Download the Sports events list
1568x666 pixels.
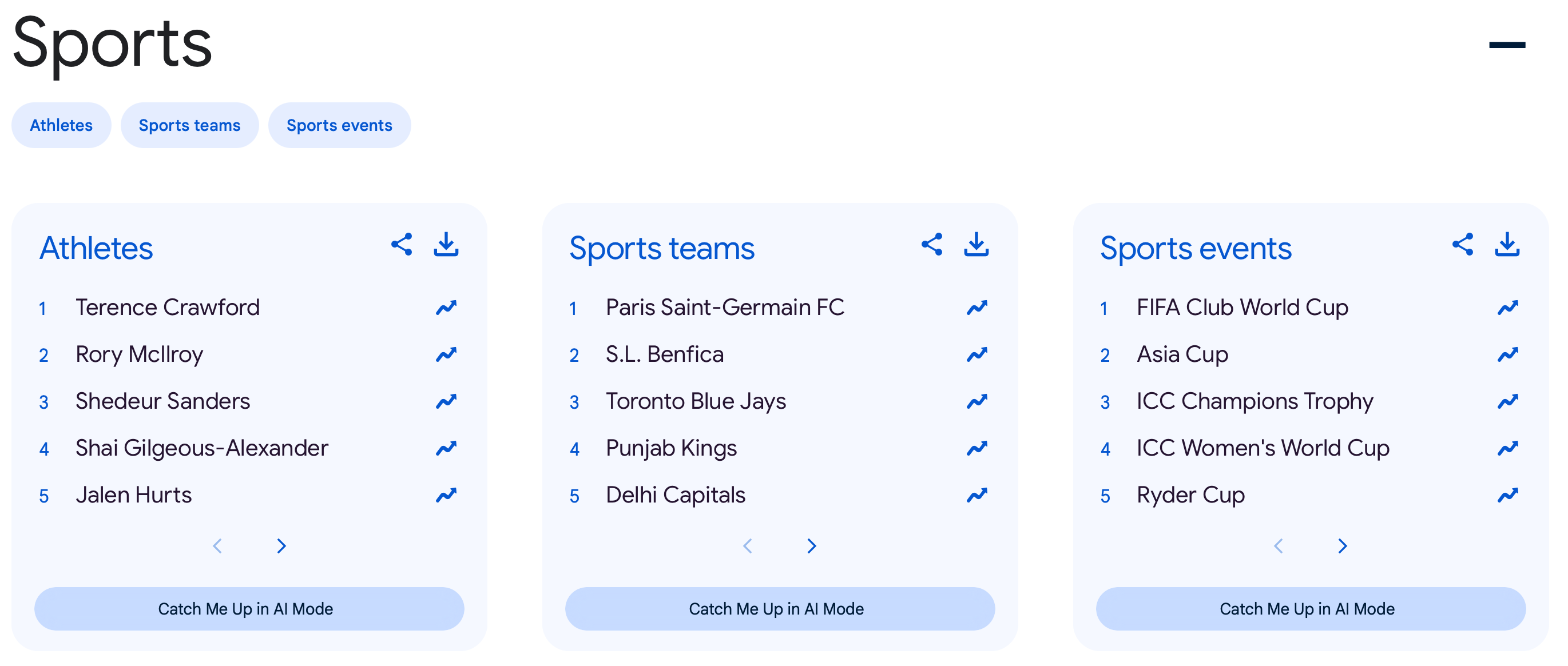tap(1508, 245)
